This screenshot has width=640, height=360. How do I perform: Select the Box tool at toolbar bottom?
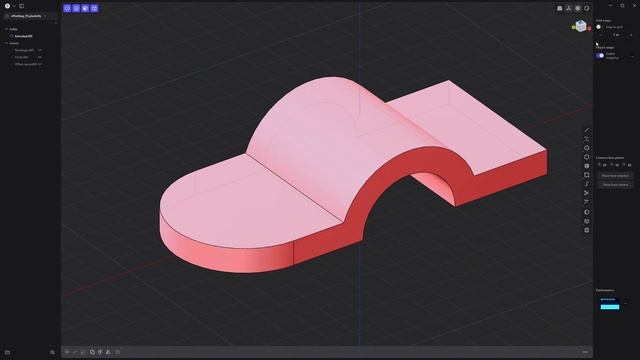point(587,230)
